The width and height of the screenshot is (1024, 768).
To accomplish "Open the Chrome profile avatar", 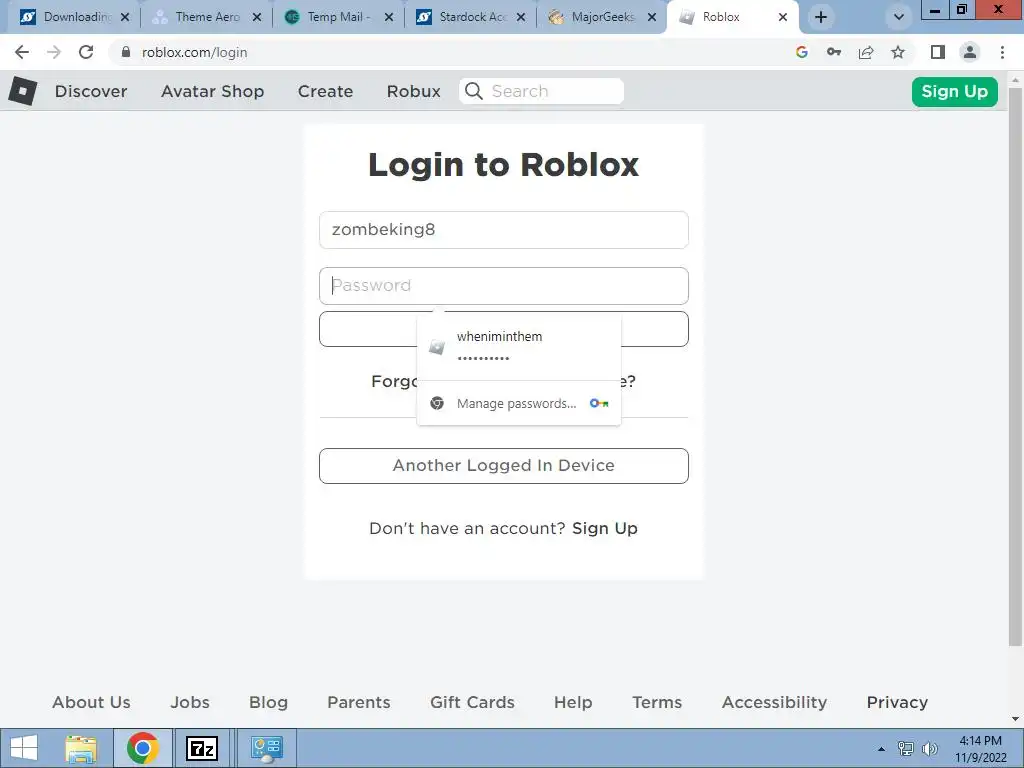I will tap(970, 52).
